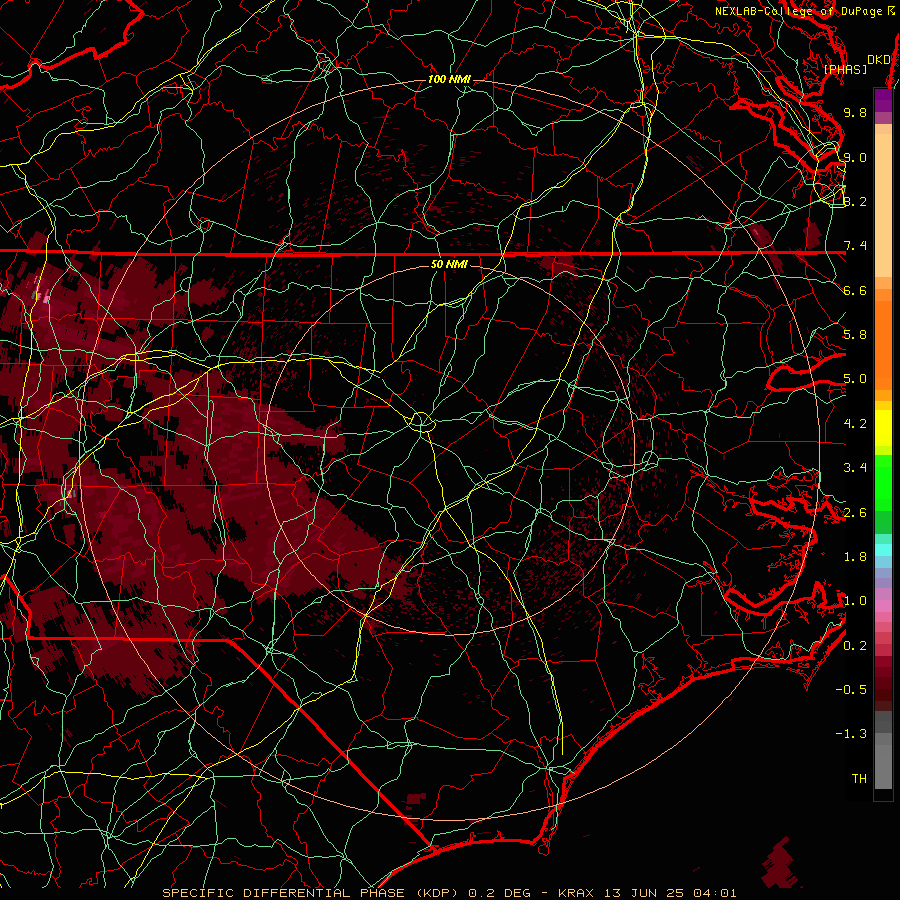Click the 9.8 value on color scale
This screenshot has height=900, width=900.
point(855,112)
